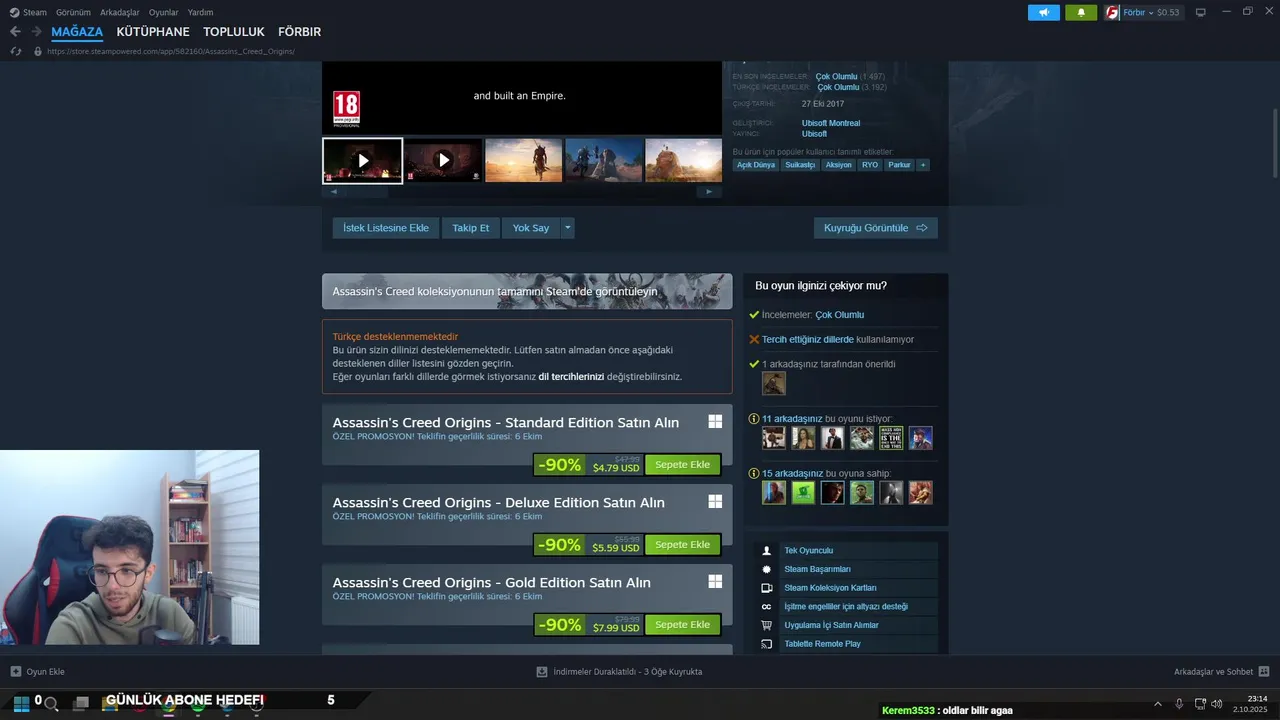Play the second trailer video thumbnail
Screen dimensions: 1280x720
click(443, 160)
